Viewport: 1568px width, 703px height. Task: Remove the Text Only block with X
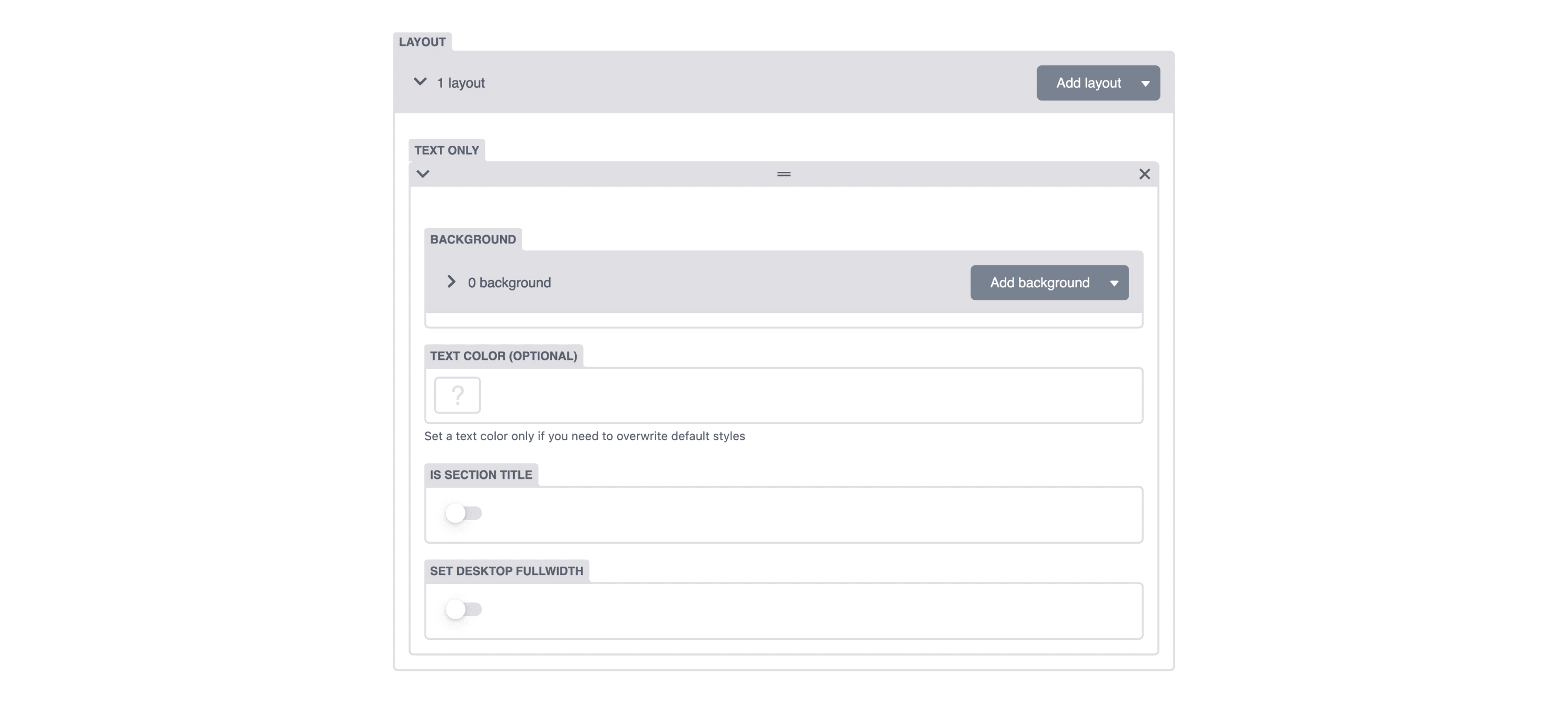(1144, 174)
